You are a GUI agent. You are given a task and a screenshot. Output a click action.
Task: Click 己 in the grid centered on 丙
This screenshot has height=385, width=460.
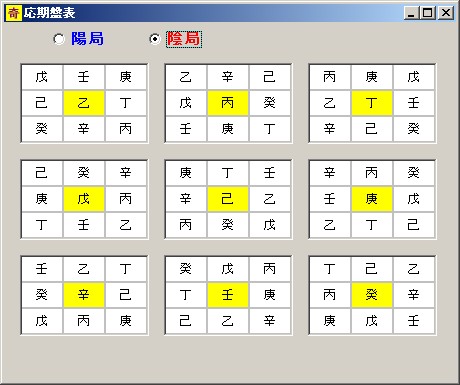pyautogui.click(x=270, y=77)
